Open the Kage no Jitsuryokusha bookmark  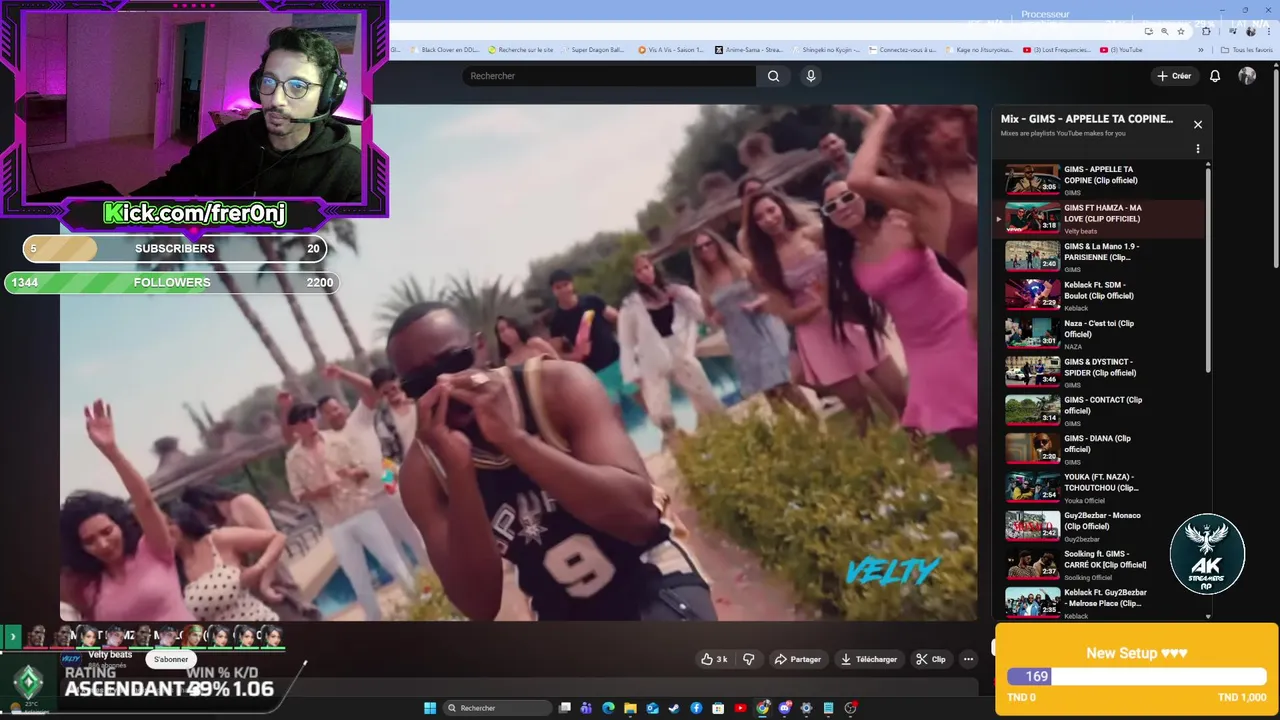(x=979, y=50)
